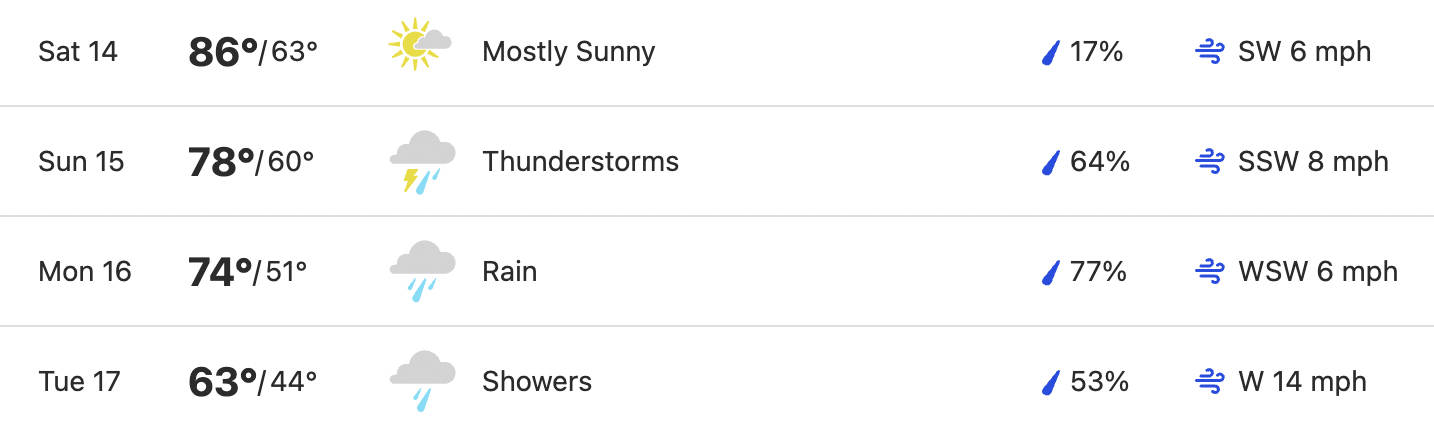Screen dimensions: 1434x432
Task: Expand the Sun 15 forecast row
Action: [717, 161]
